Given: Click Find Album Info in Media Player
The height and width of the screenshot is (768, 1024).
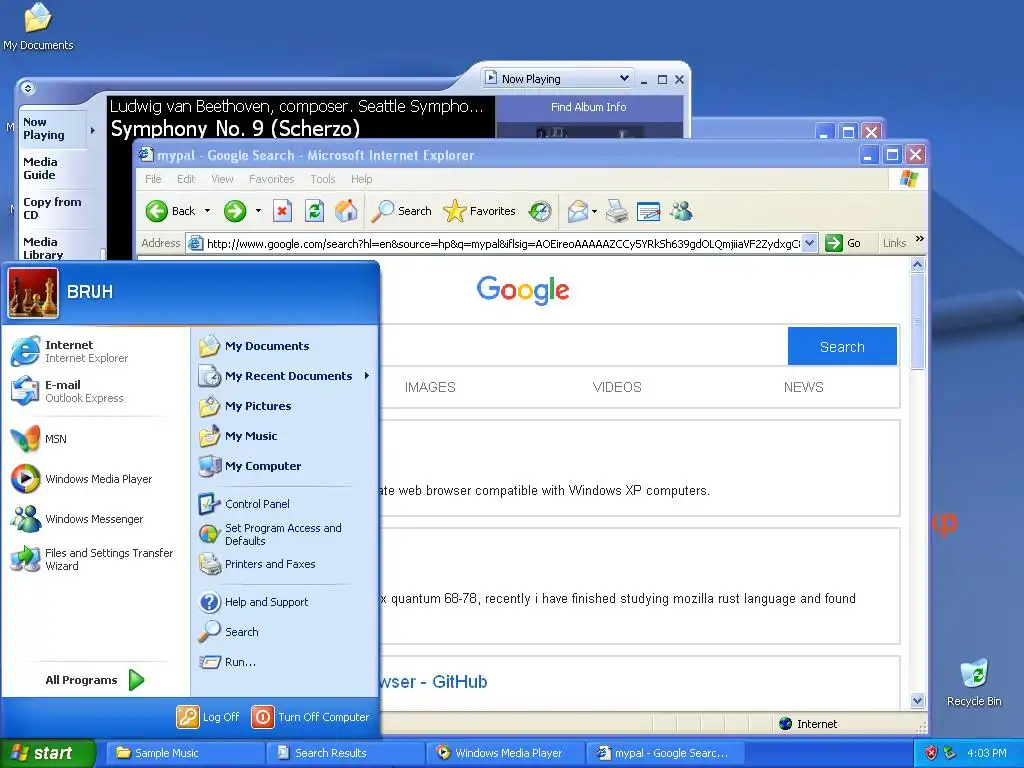Looking at the screenshot, I should click(x=588, y=107).
